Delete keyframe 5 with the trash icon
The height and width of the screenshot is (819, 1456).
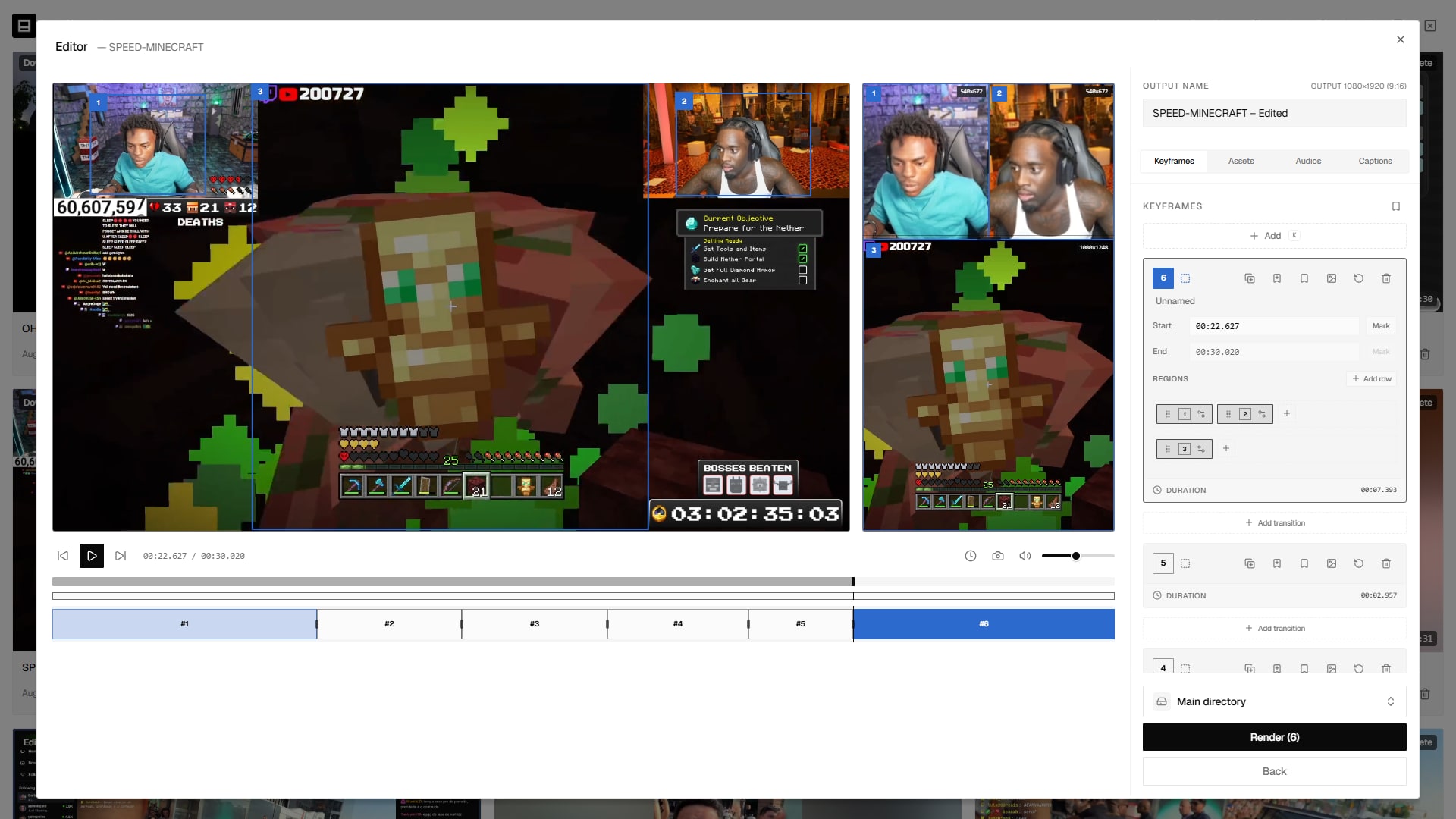click(1386, 563)
